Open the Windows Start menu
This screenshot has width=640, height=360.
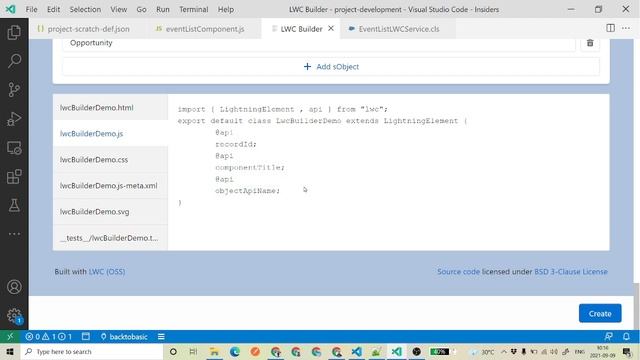[x=10, y=351]
